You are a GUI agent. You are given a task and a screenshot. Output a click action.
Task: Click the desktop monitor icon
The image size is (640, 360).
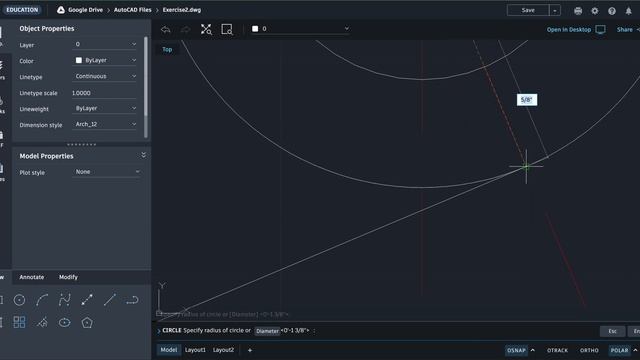600,29
